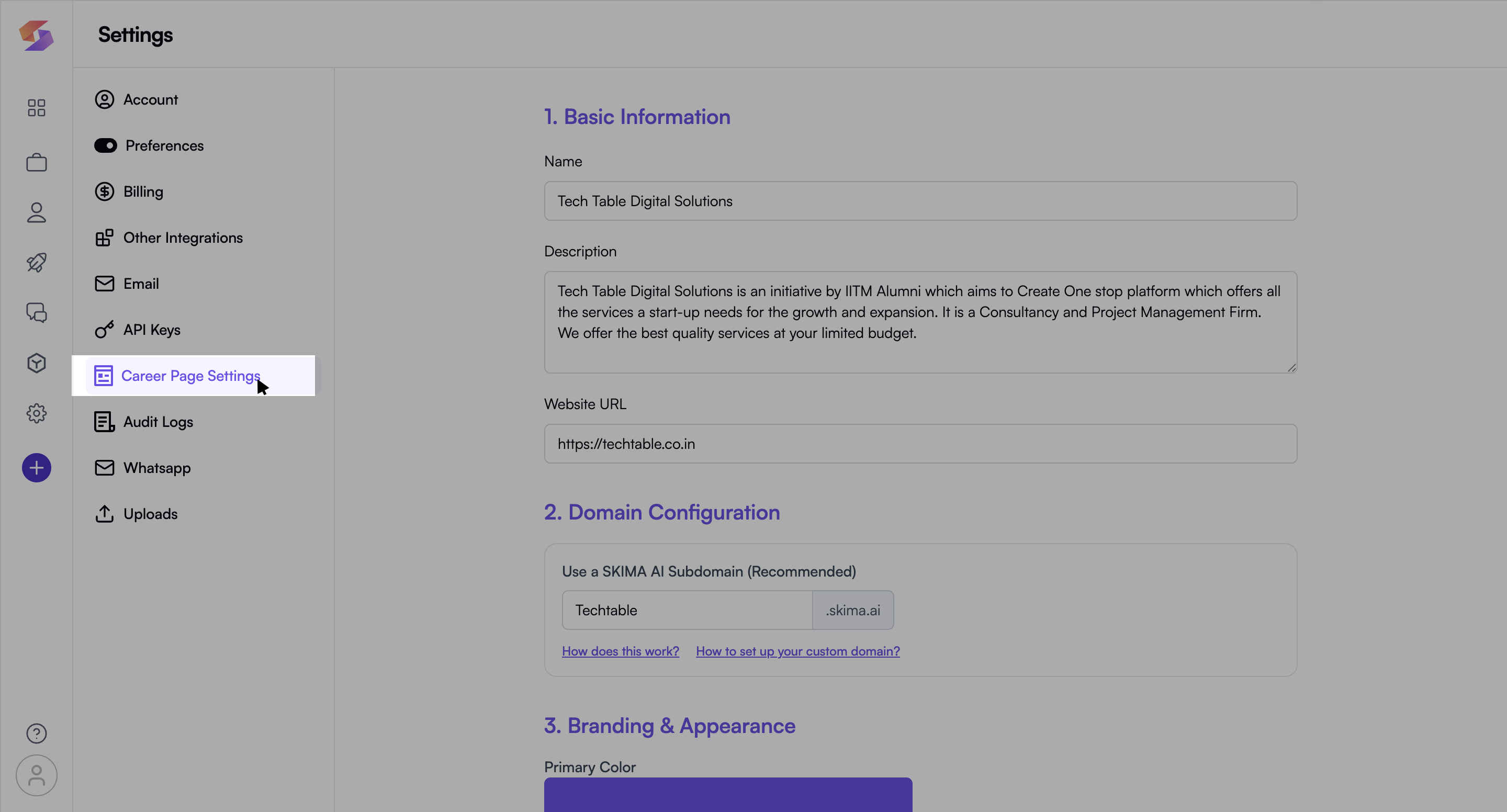Click the rocket icon in sidebar
The height and width of the screenshot is (812, 1507).
36,263
